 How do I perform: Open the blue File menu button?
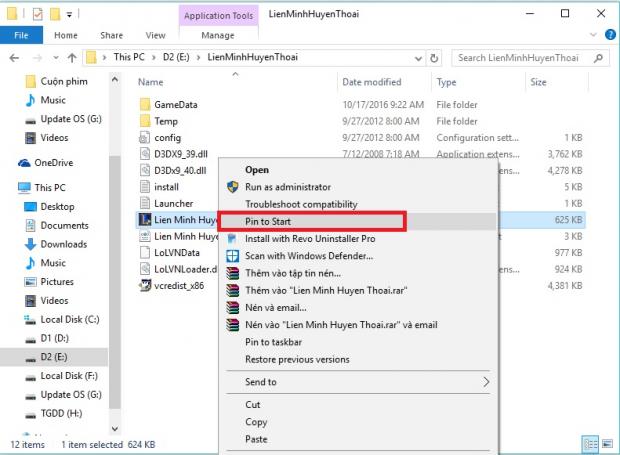pos(21,35)
